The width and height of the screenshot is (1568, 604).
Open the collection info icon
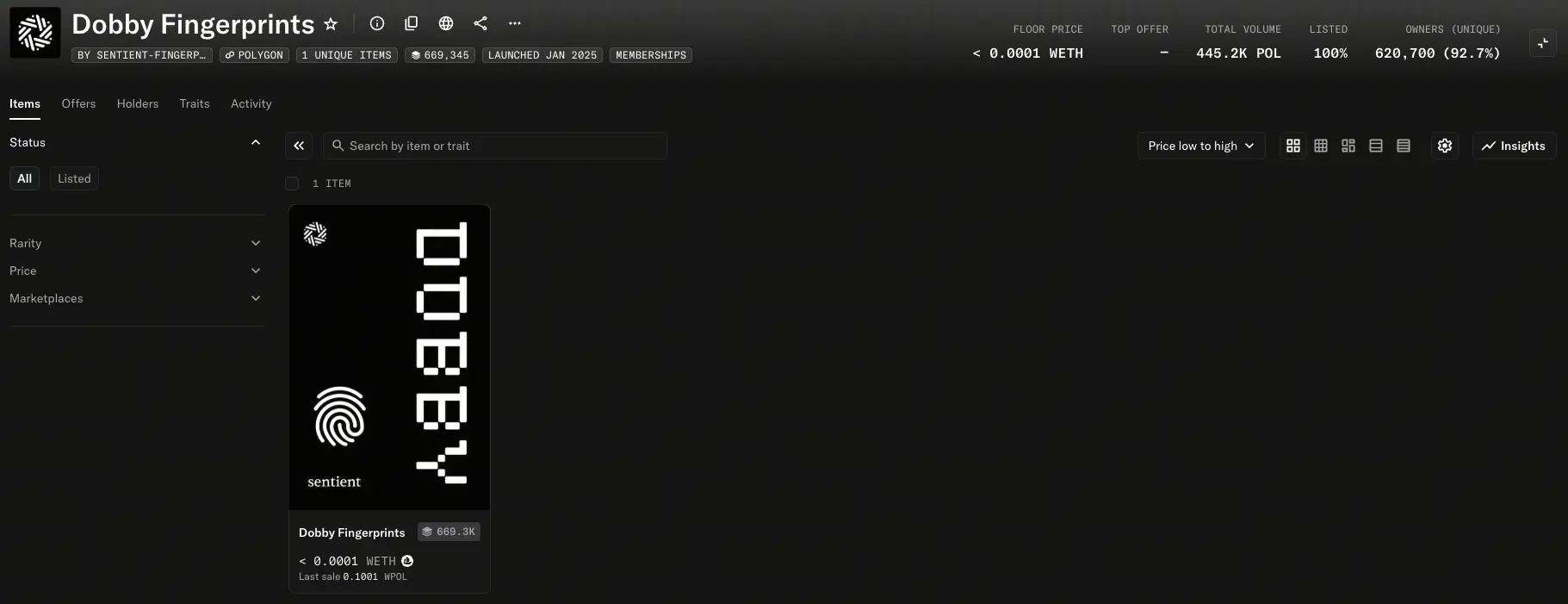tap(377, 23)
